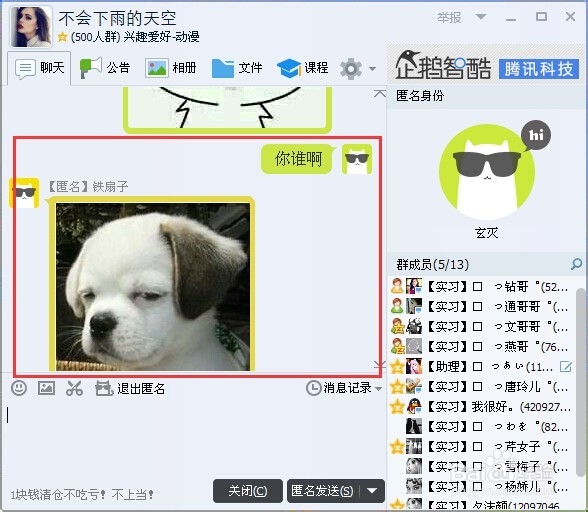The height and width of the screenshot is (512, 588).
Task: Click the (500人群) 兴趣爱好-动漫 label
Action: click(135, 37)
